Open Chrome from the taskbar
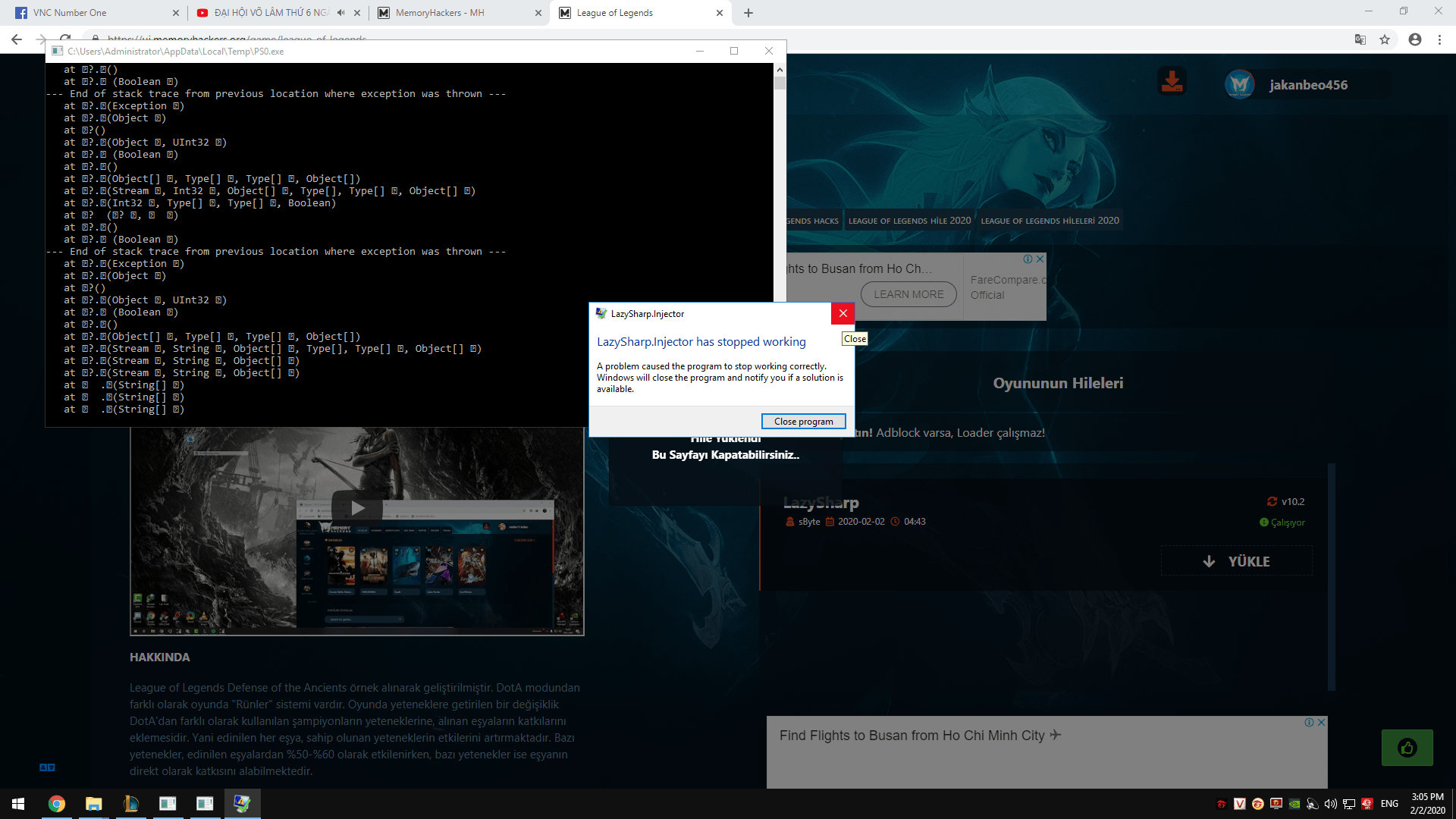Screen dimensions: 1456x819 [56, 804]
